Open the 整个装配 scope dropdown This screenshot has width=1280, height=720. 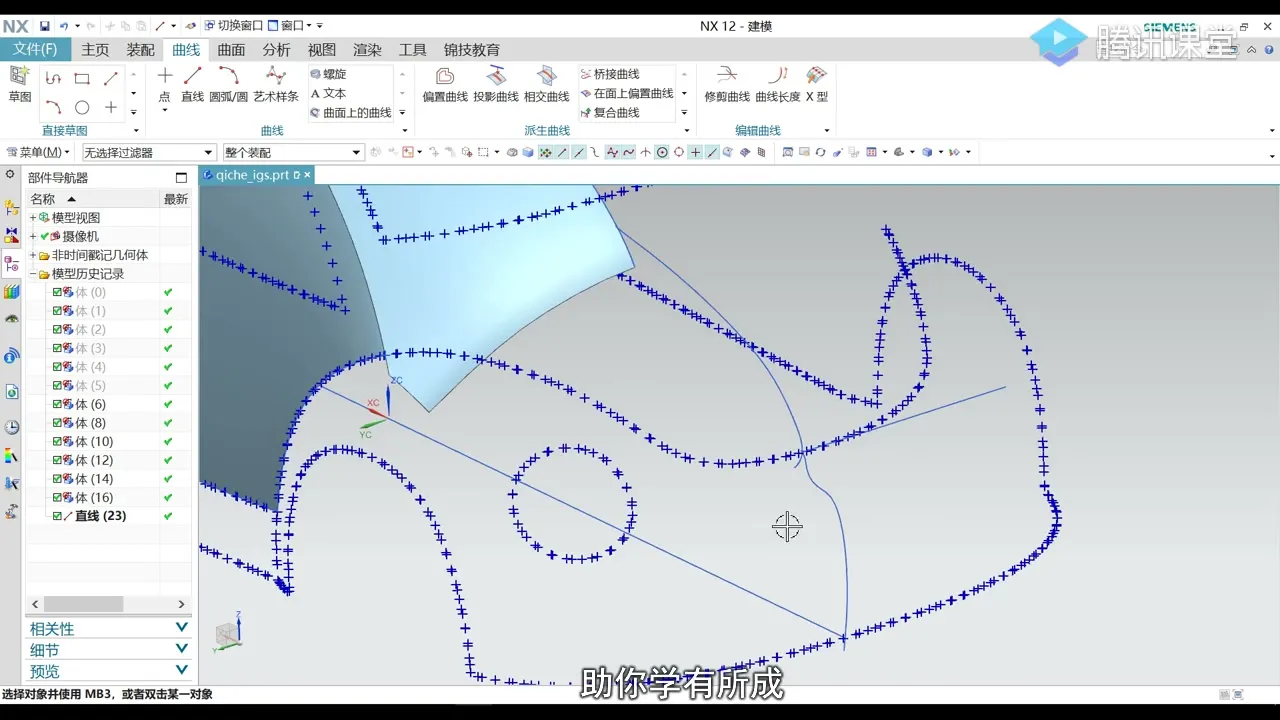[355, 152]
